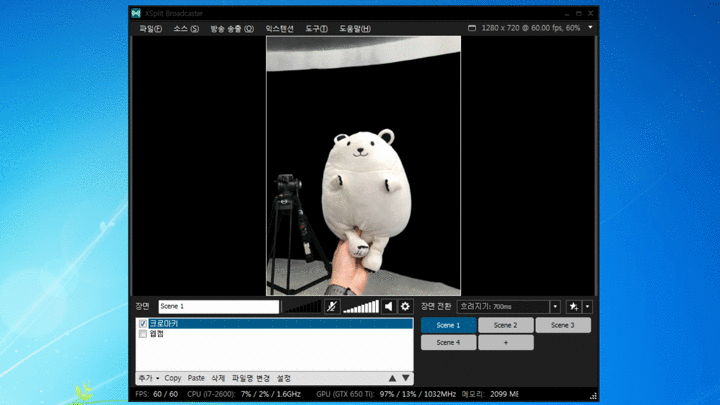720x405 pixels.
Task: Click 파일명 변경 to rename source
Action: click(x=251, y=378)
